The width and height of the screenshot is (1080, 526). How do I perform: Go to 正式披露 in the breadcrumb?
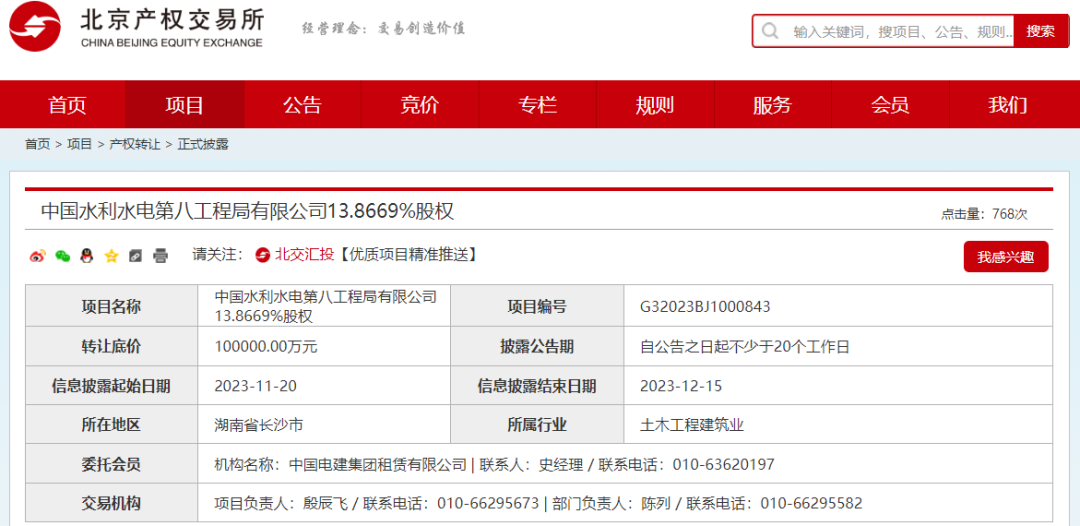pyautogui.click(x=203, y=144)
